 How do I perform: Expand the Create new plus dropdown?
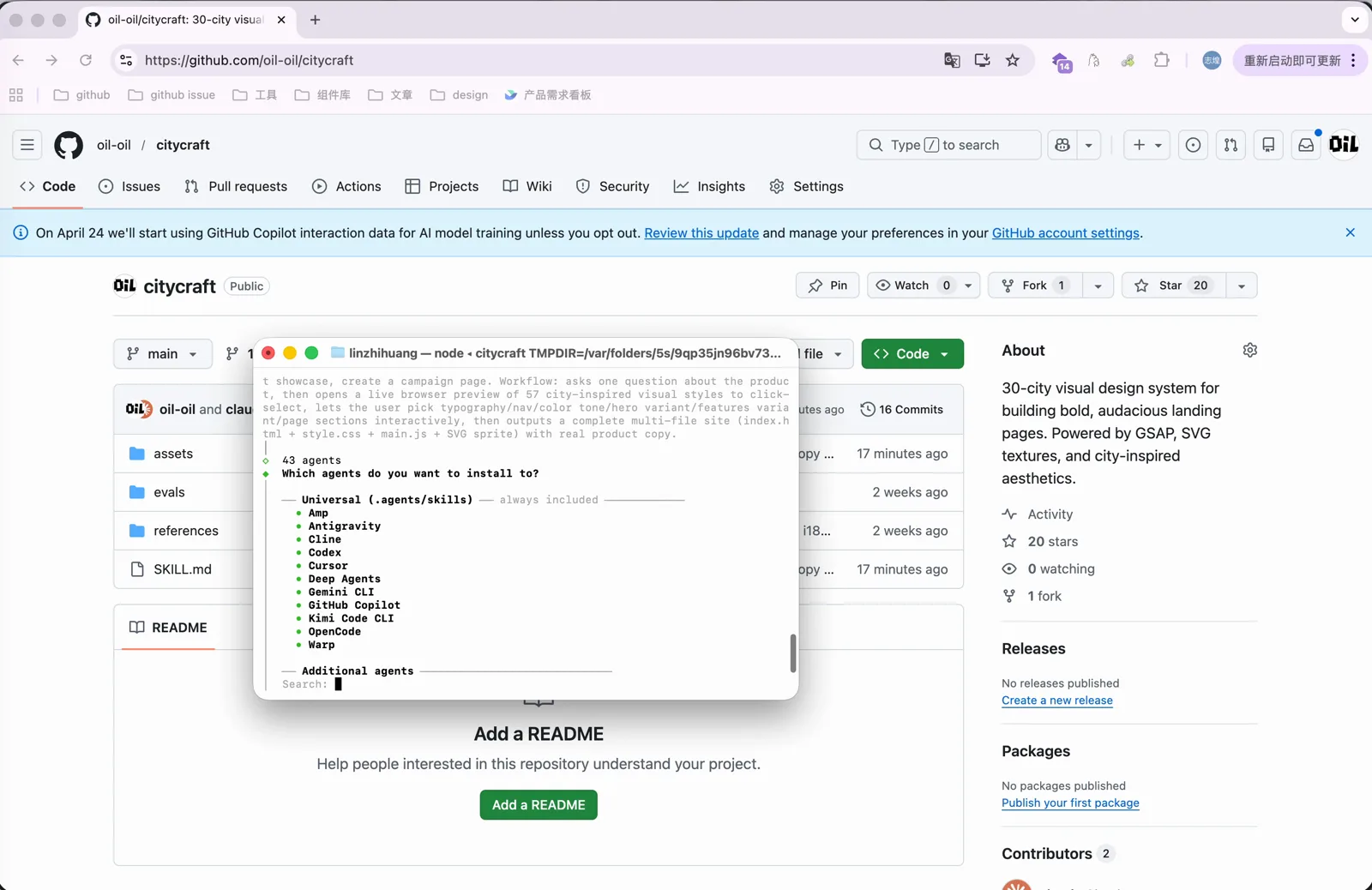[1147, 145]
